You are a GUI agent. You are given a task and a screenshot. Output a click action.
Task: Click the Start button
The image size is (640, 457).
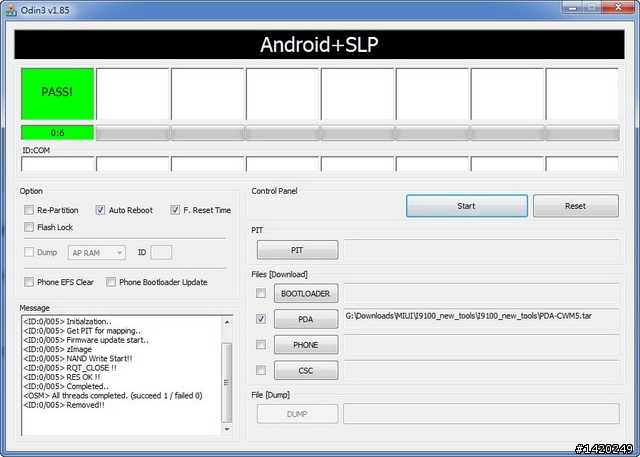point(467,206)
